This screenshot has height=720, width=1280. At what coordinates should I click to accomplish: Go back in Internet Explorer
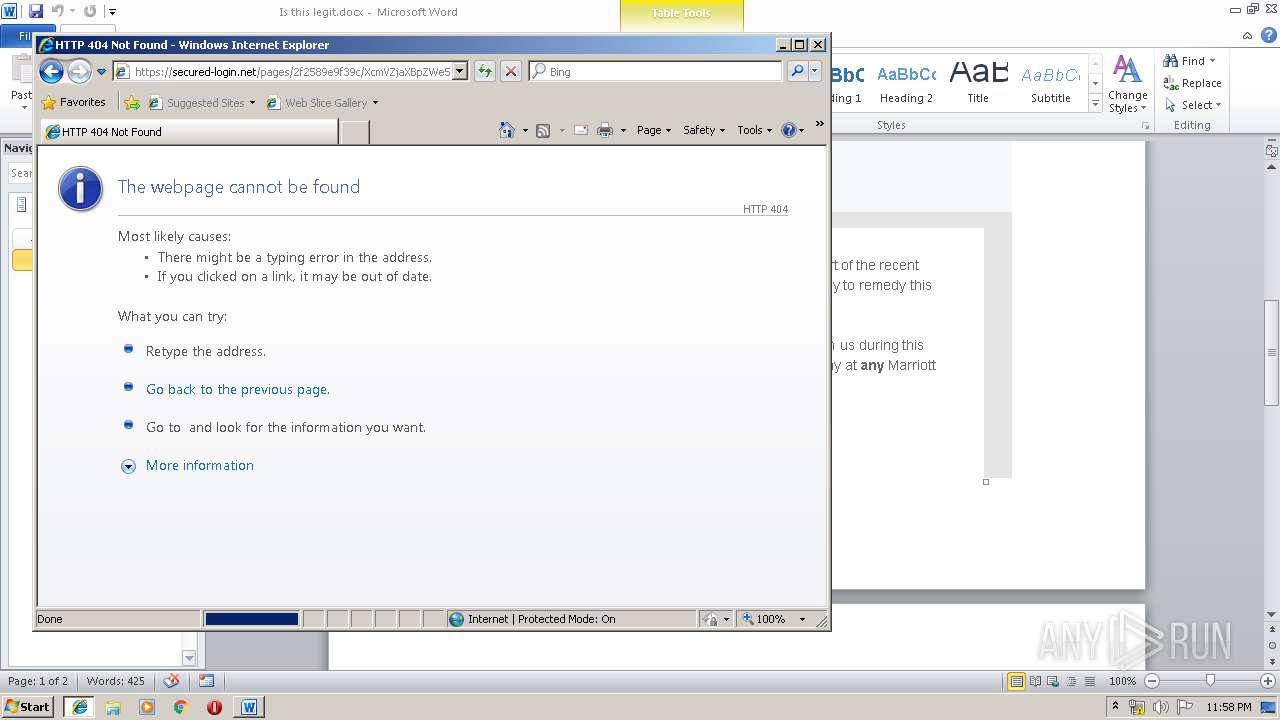click(52, 71)
